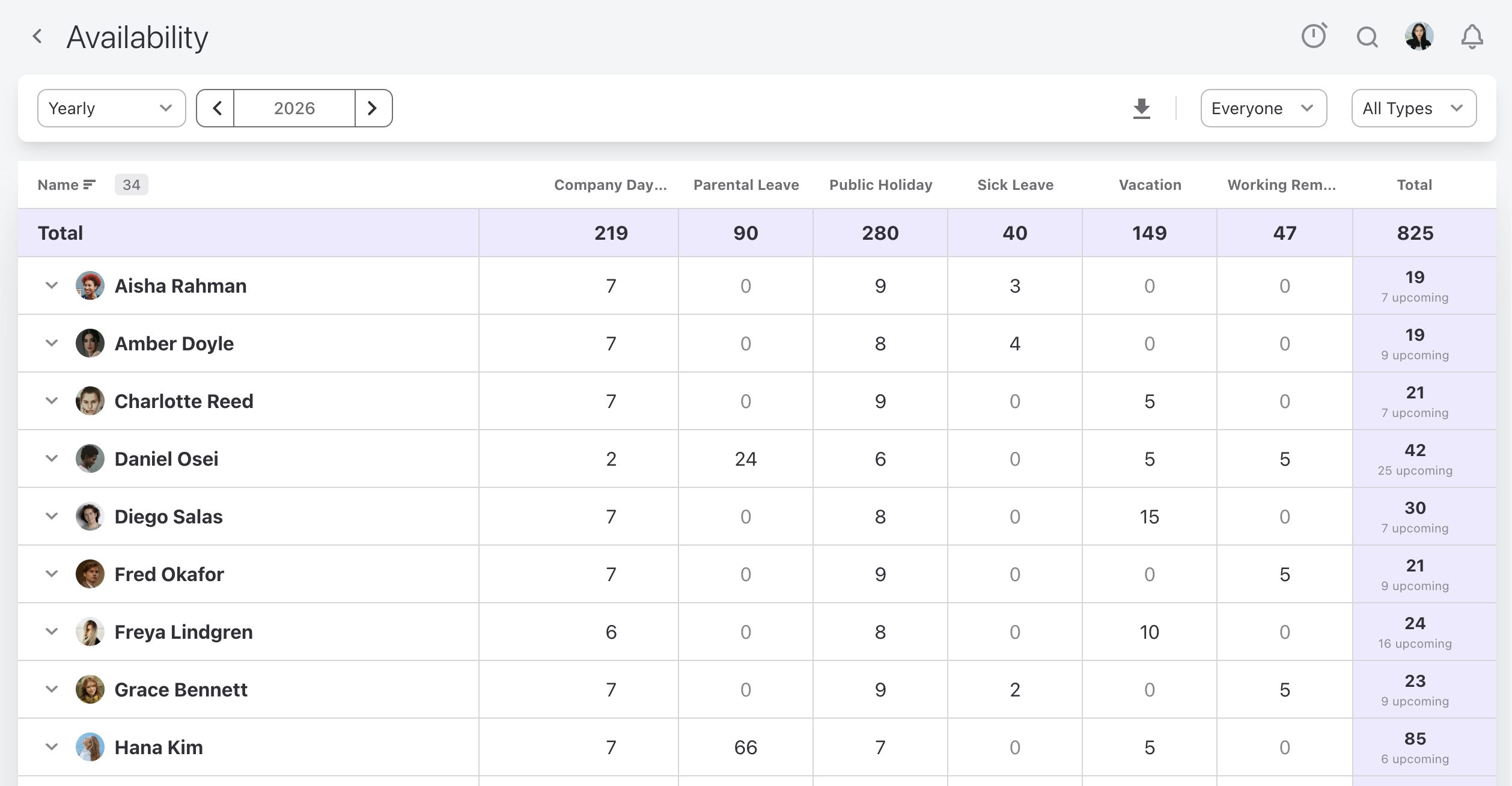The image size is (1512, 786).
Task: Click Daniel Osei's avatar
Action: 90,458
